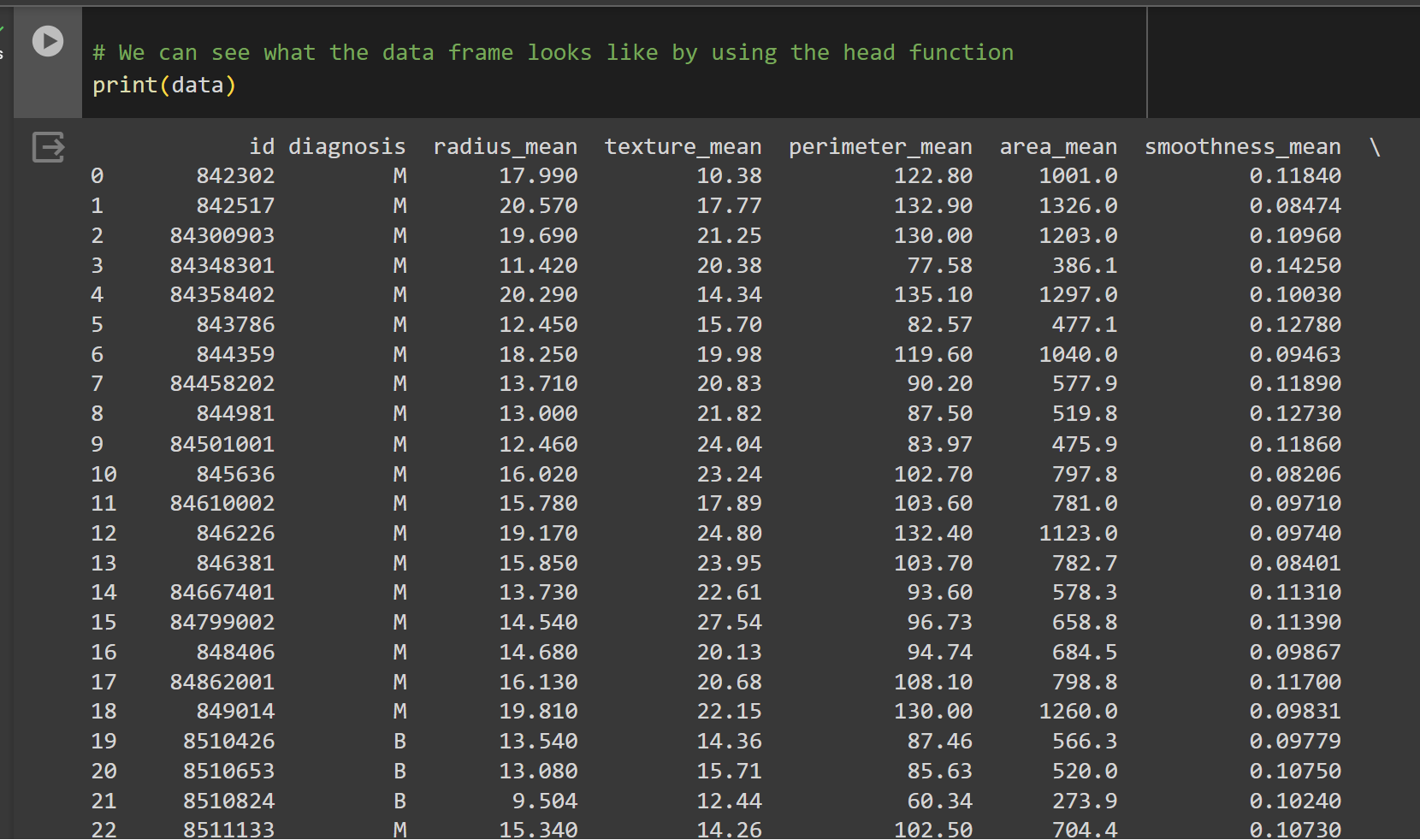The height and width of the screenshot is (840, 1420).
Task: Run the print(data) code cell
Action: tap(48, 41)
